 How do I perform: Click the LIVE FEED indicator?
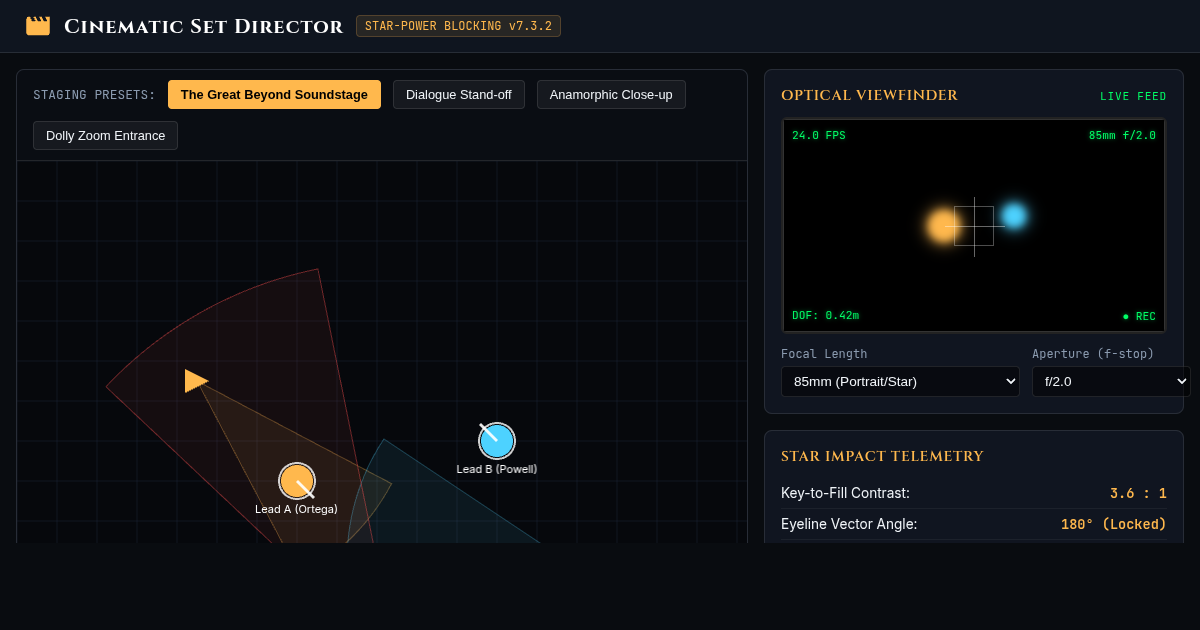coord(1133,97)
